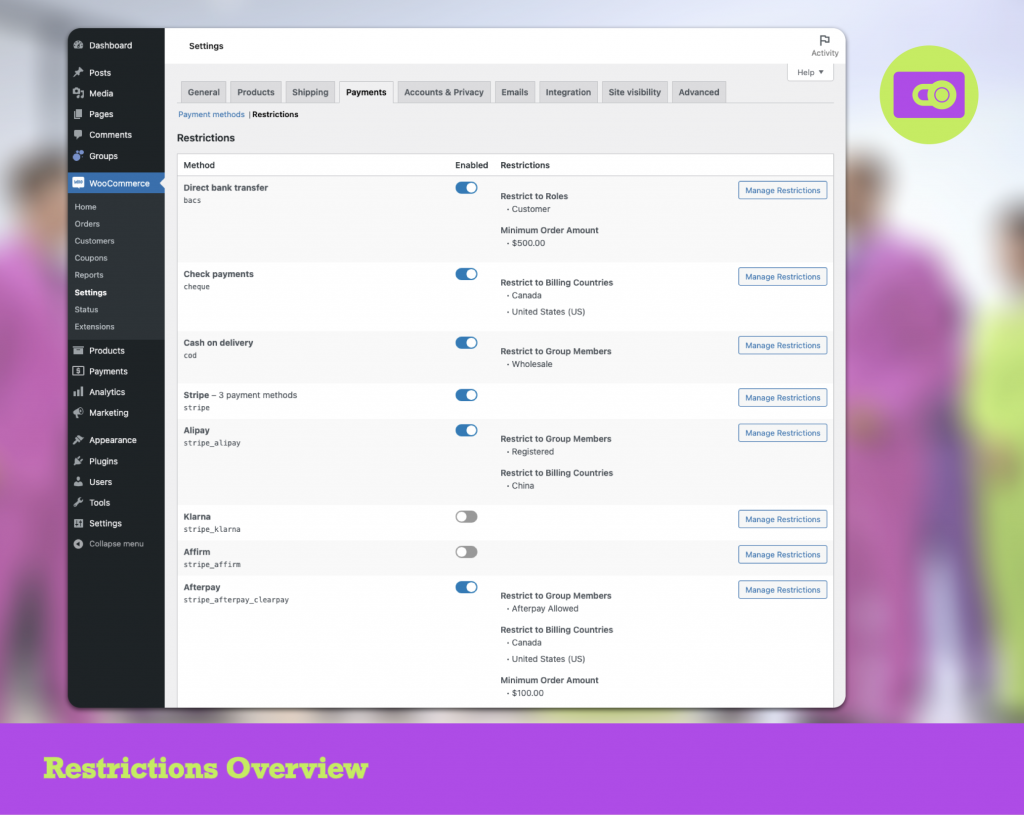This screenshot has width=1024, height=815.
Task: Enable the Affirm toggle
Action: [466, 552]
